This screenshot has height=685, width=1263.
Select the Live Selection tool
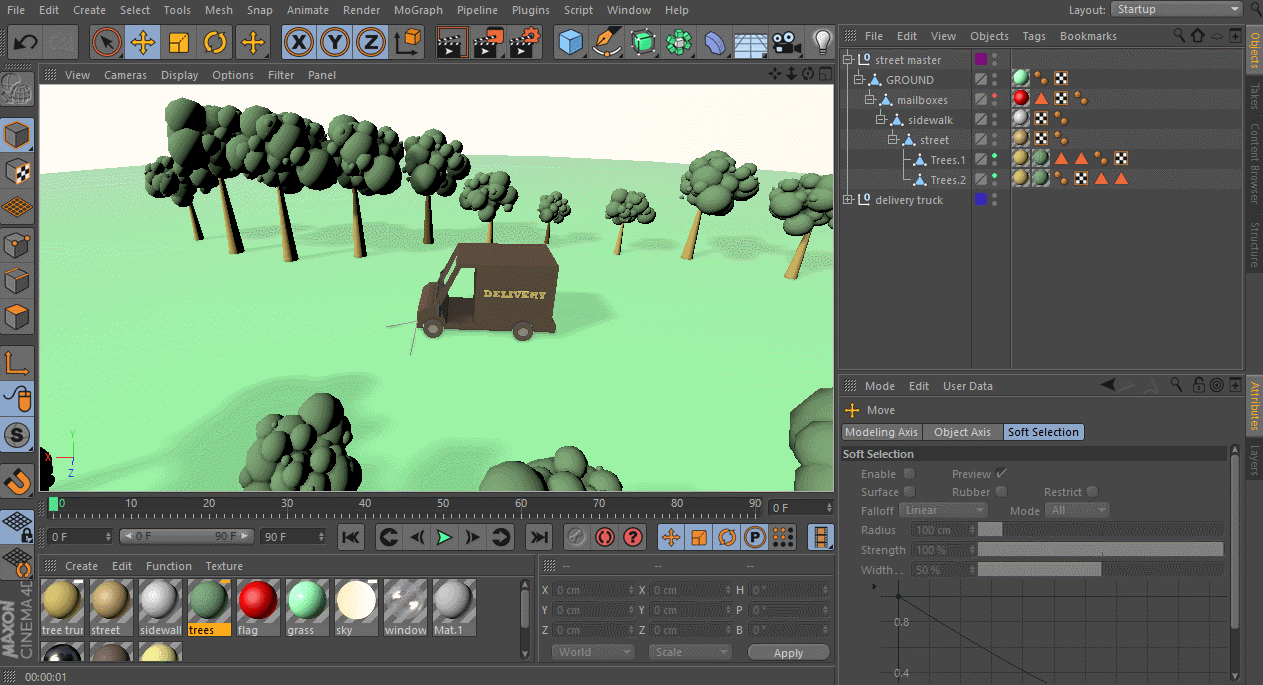[x=107, y=42]
